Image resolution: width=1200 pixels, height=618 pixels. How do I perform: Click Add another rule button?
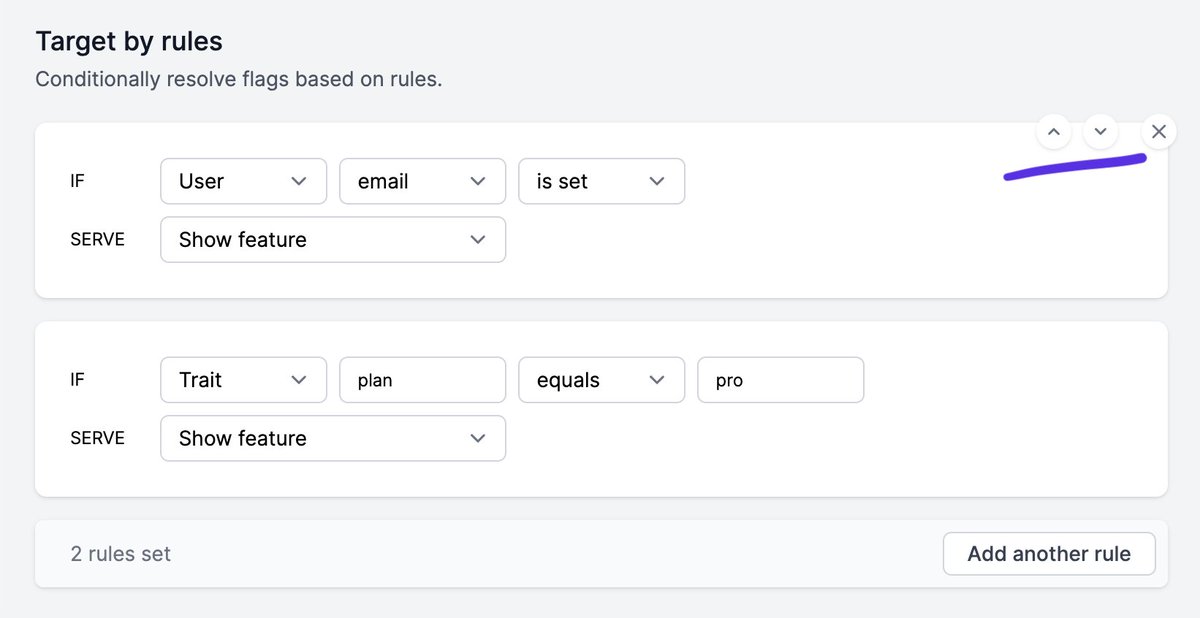tap(1049, 554)
